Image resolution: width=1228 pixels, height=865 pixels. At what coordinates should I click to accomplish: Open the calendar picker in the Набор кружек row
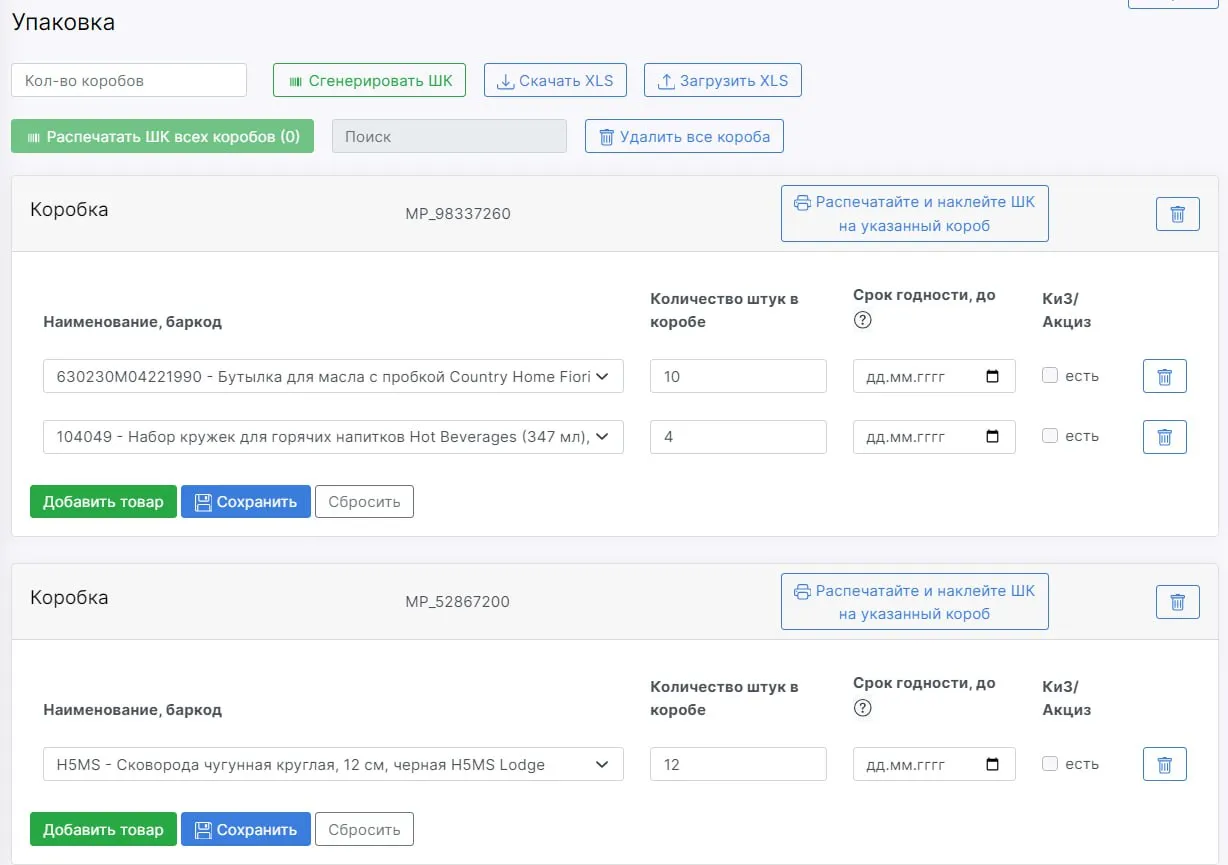point(992,437)
